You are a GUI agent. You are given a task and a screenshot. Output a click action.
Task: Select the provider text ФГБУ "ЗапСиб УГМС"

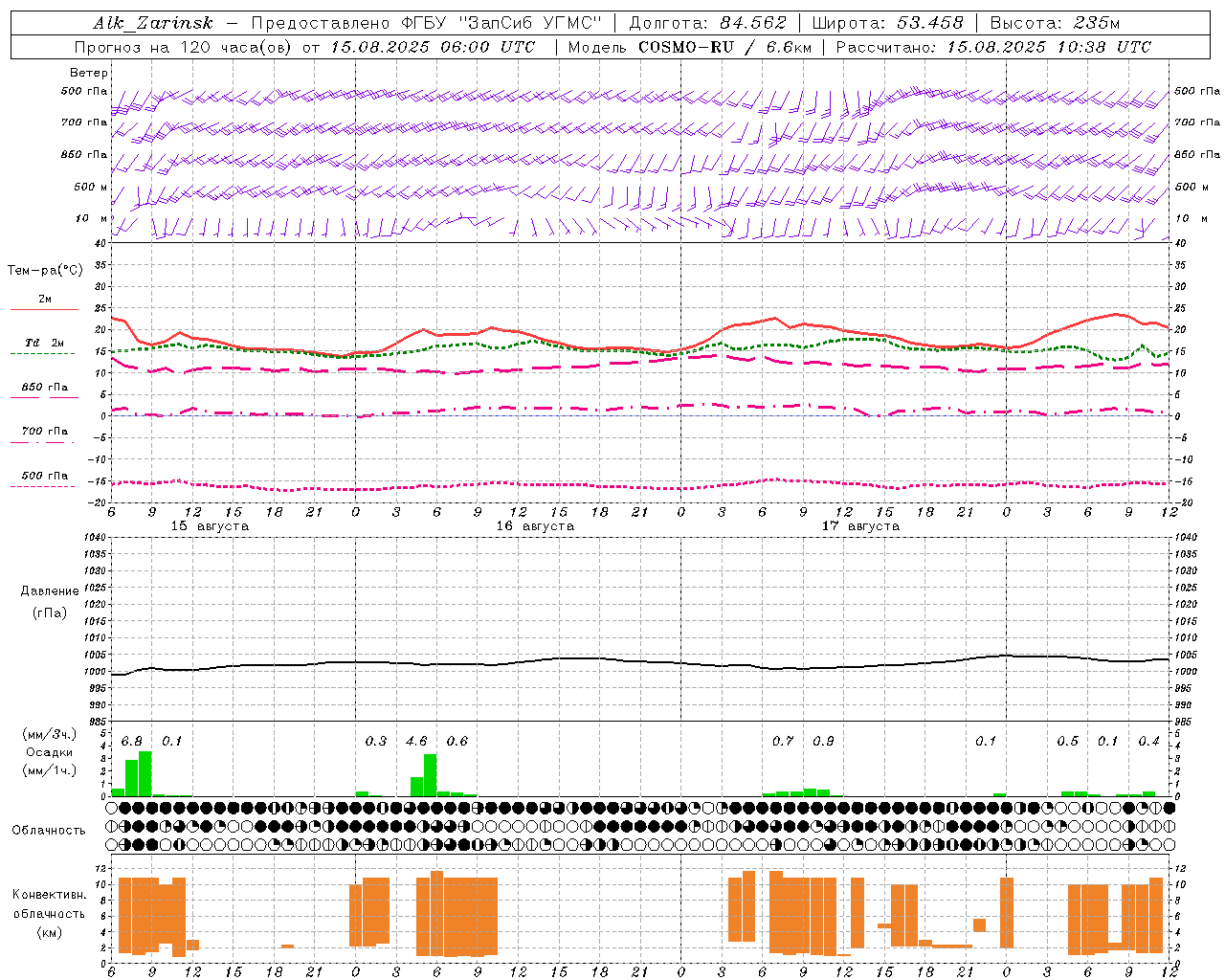tap(502, 23)
